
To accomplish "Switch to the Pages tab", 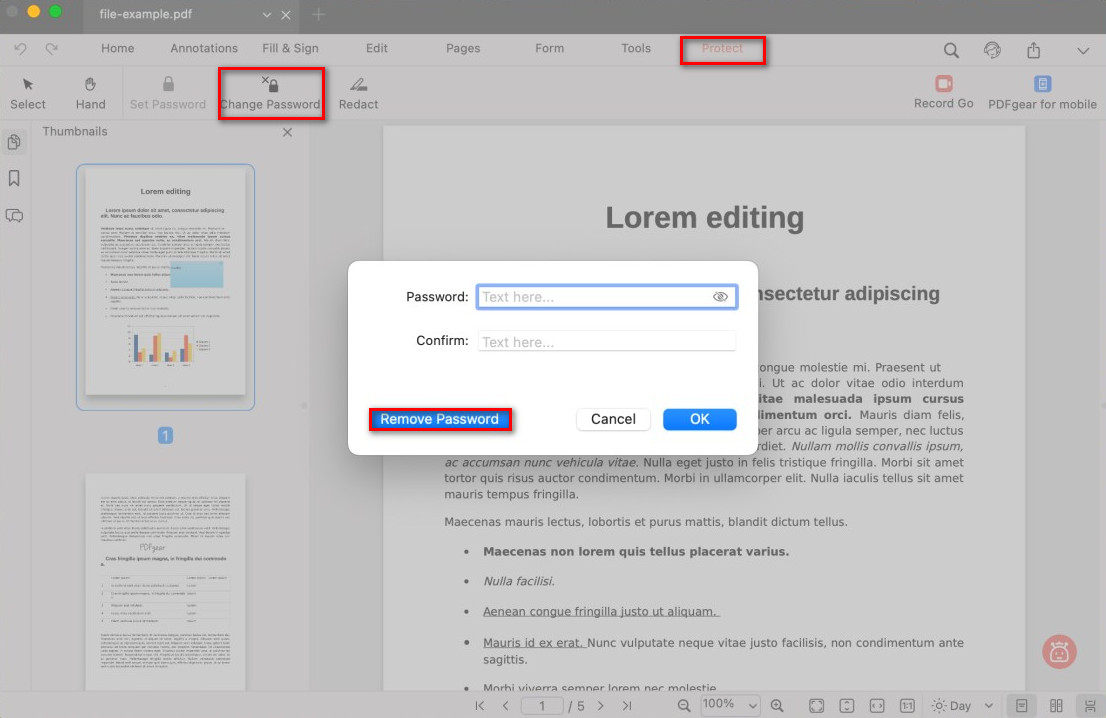I will [463, 48].
